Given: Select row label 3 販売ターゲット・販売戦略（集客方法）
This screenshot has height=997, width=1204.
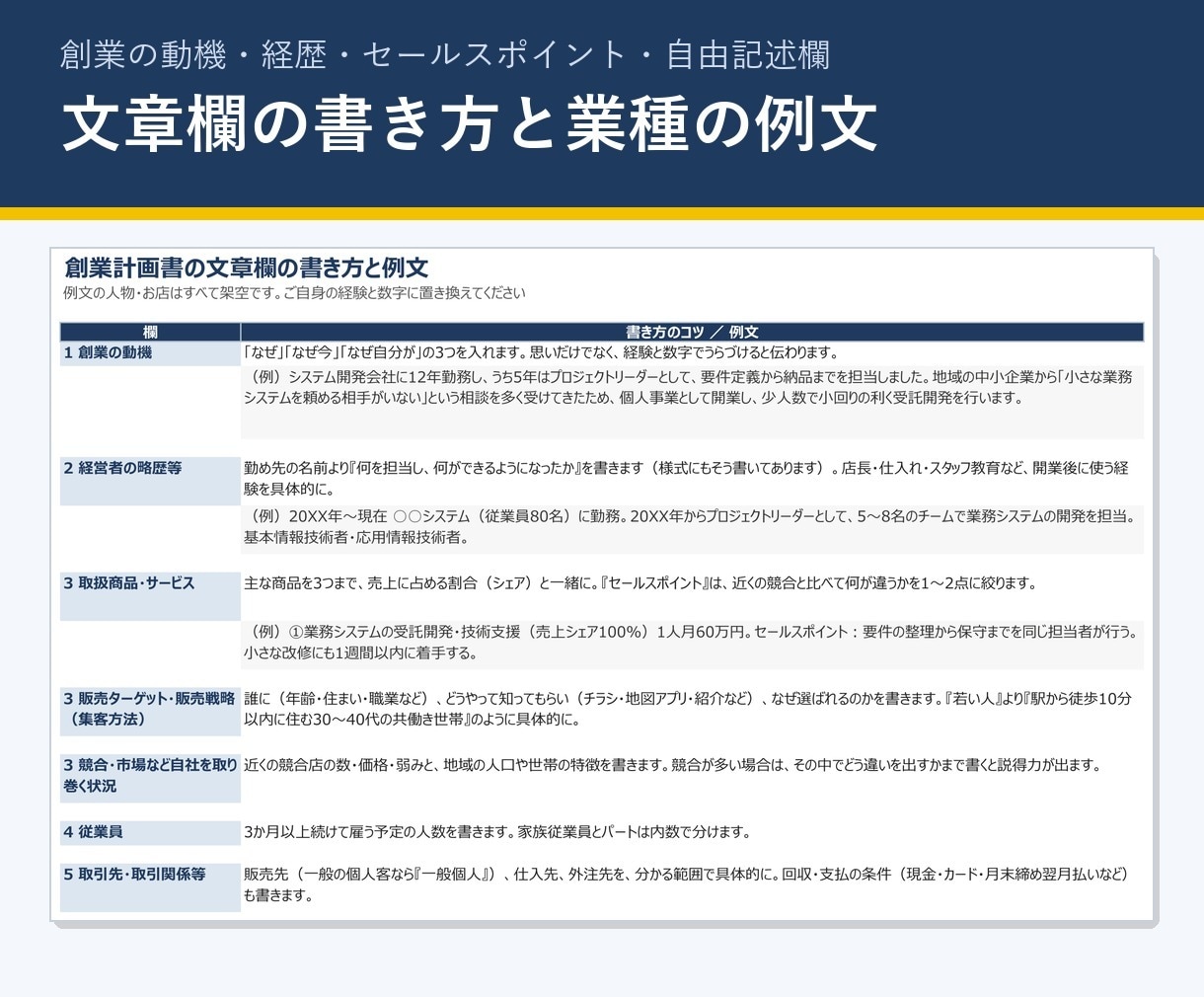Looking at the screenshot, I should 150,710.
